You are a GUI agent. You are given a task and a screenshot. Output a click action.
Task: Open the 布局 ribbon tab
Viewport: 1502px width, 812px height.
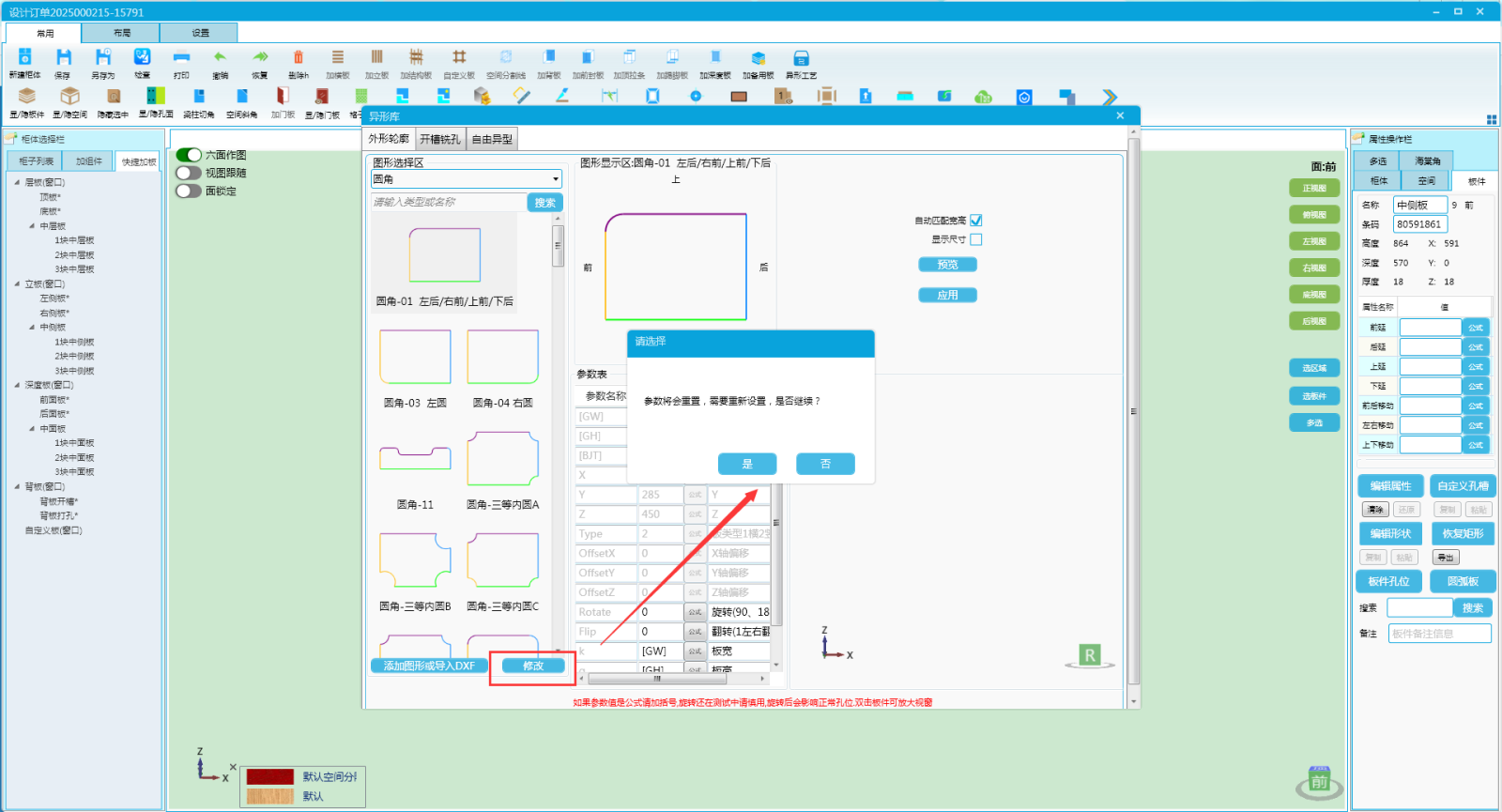pyautogui.click(x=122, y=33)
